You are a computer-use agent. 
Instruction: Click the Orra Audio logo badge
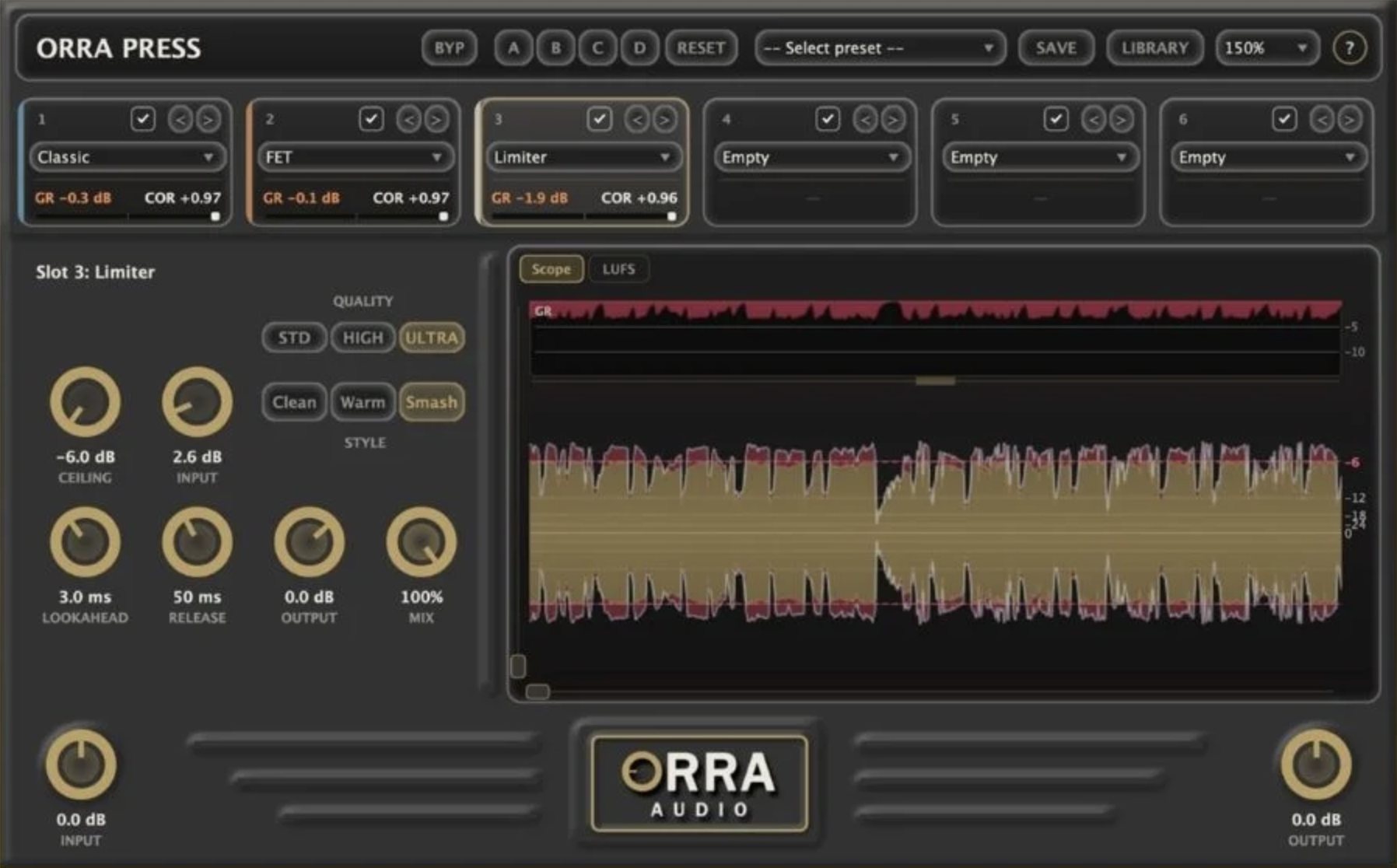click(699, 783)
